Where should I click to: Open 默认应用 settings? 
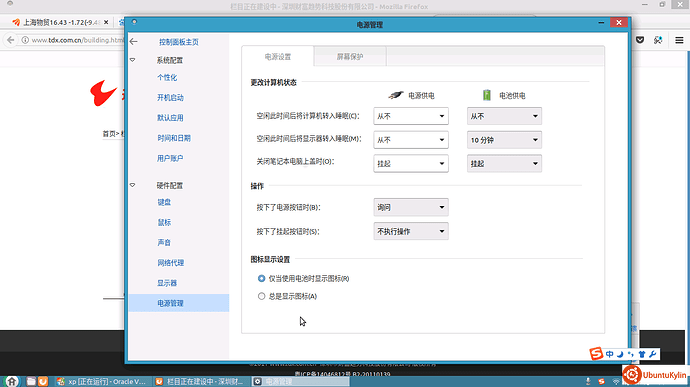[x=170, y=118]
